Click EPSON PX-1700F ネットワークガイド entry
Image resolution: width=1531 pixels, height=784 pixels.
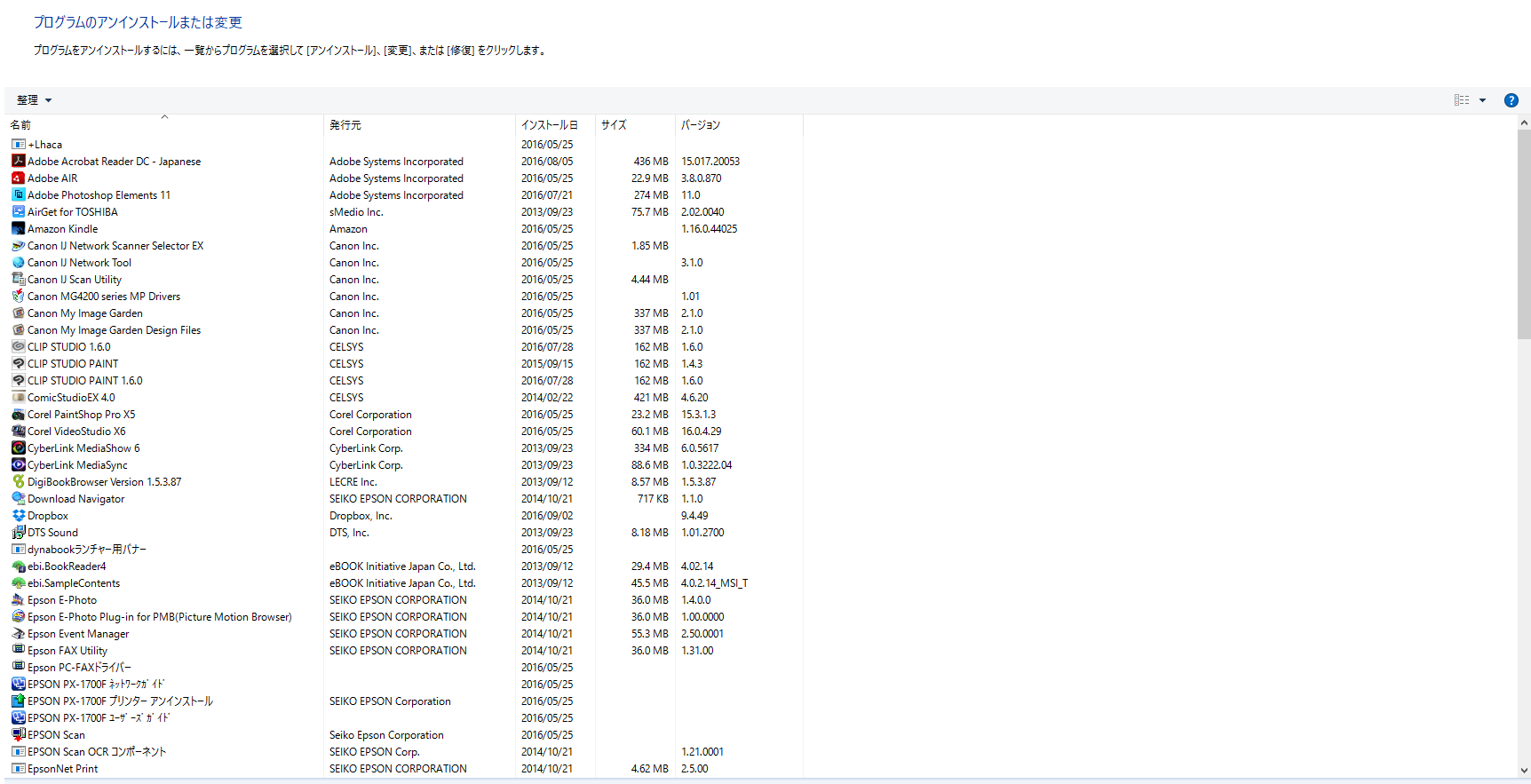[x=96, y=685]
